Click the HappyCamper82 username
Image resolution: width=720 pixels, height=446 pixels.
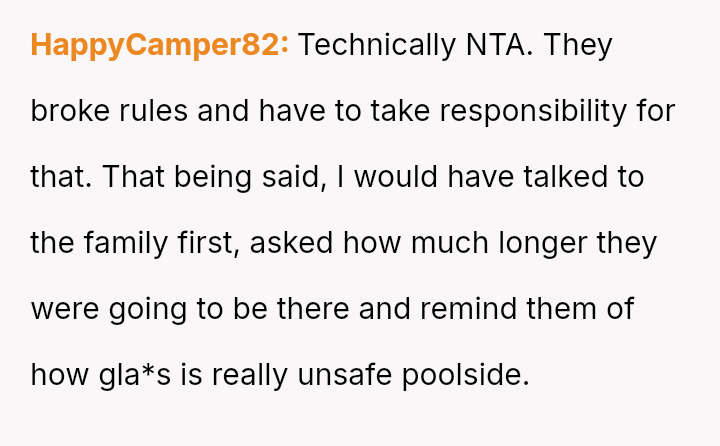(160, 46)
